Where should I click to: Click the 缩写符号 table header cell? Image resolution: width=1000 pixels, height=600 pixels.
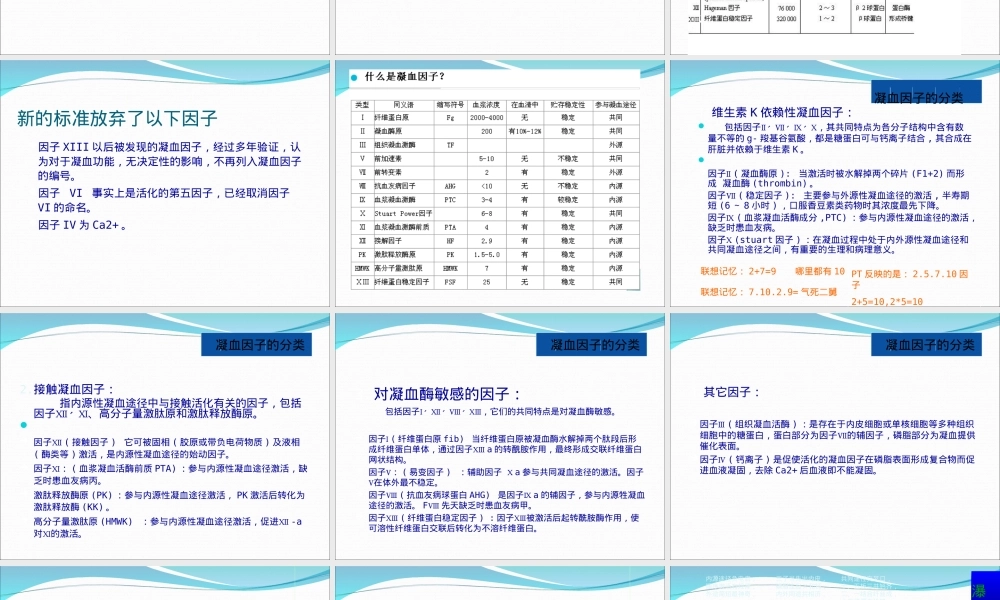[x=450, y=105]
